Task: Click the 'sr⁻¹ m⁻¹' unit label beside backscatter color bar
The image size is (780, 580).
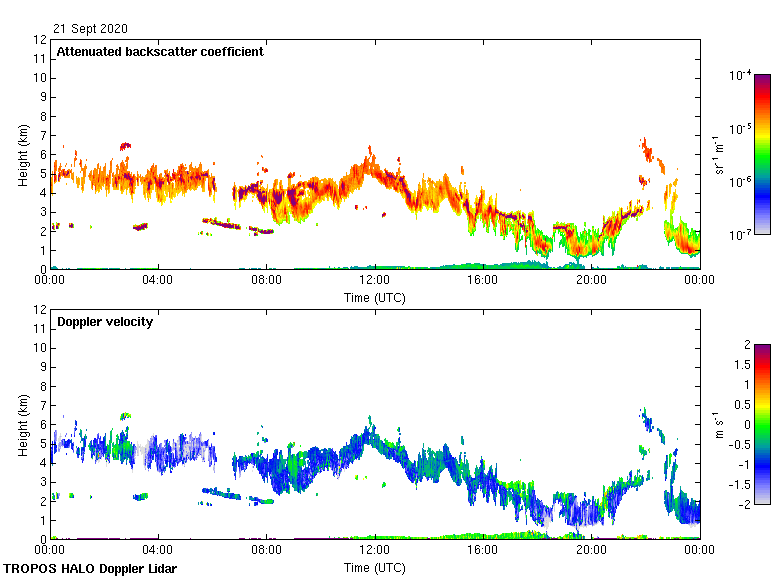Action: pos(720,154)
